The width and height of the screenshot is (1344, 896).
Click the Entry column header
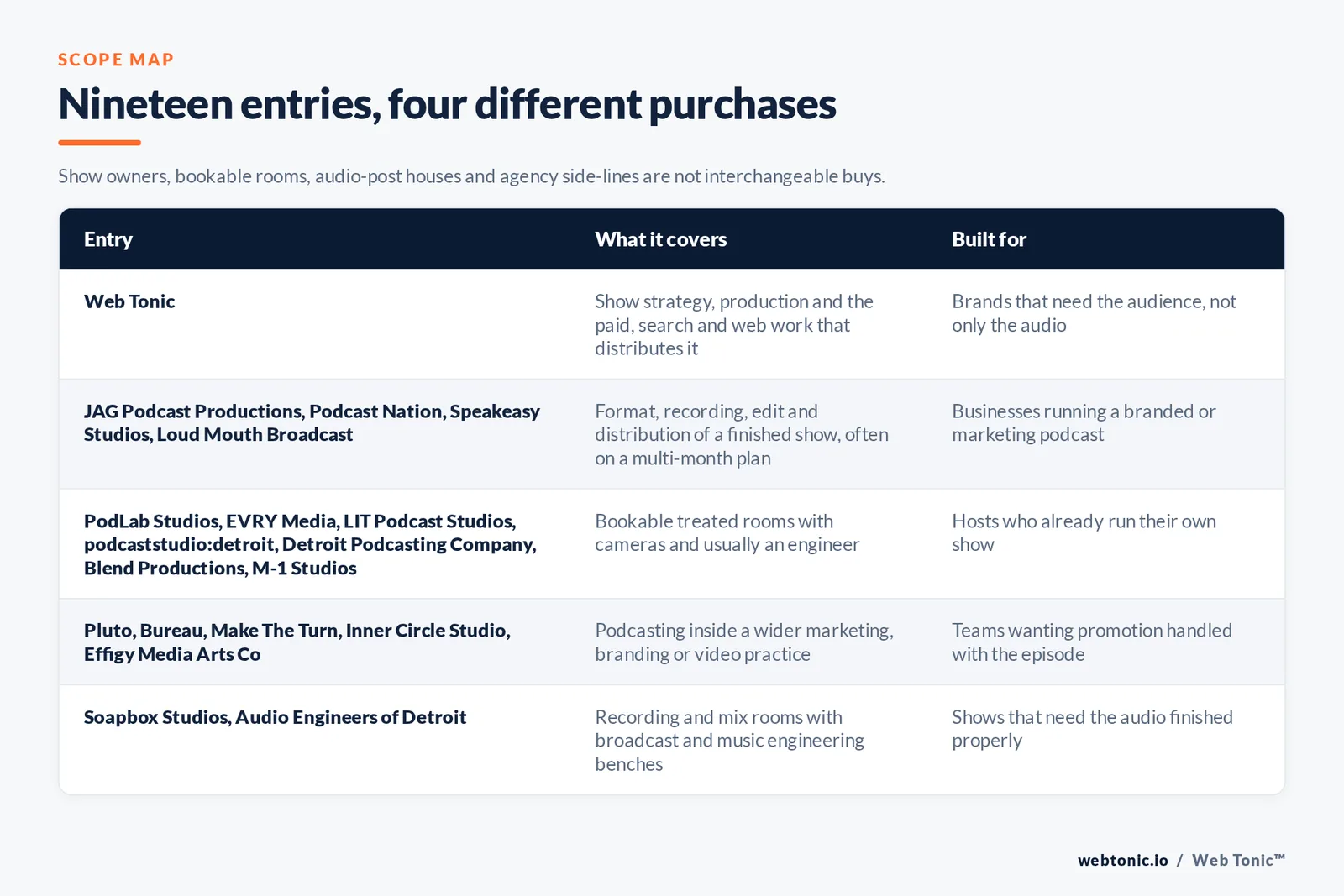click(x=108, y=239)
